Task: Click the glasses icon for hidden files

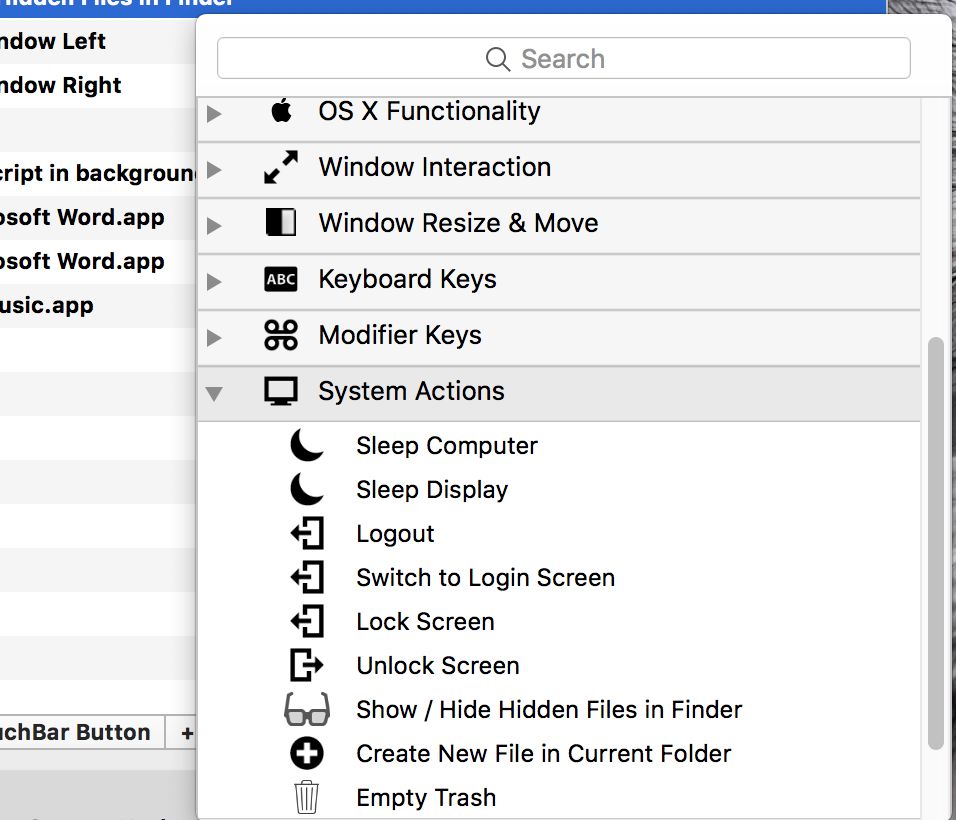Action: click(307, 710)
